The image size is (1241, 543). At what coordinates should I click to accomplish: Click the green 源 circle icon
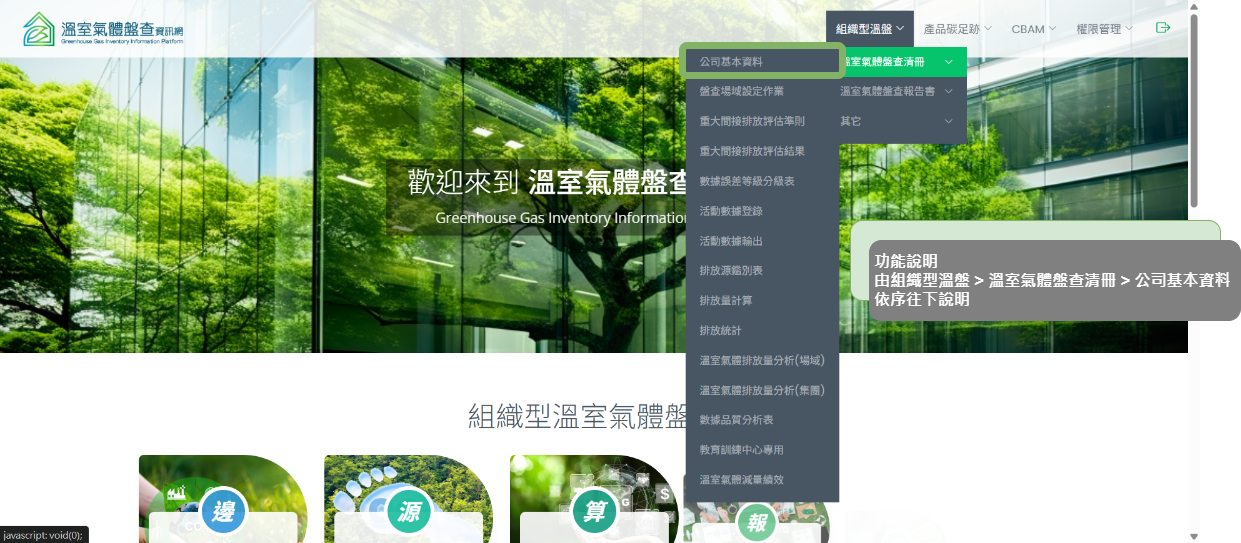[x=408, y=512]
